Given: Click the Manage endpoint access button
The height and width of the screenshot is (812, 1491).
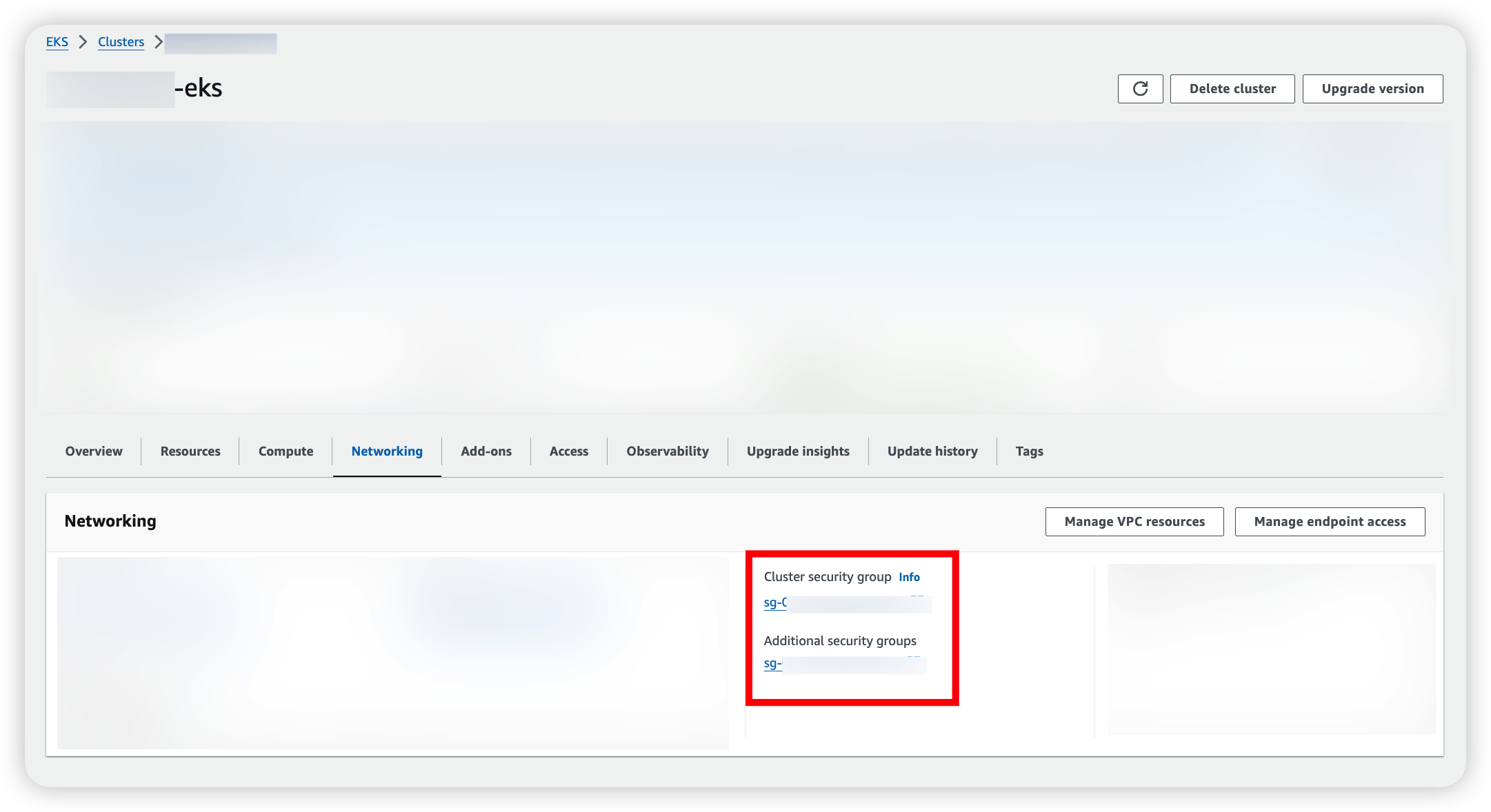Looking at the screenshot, I should pyautogui.click(x=1330, y=522).
